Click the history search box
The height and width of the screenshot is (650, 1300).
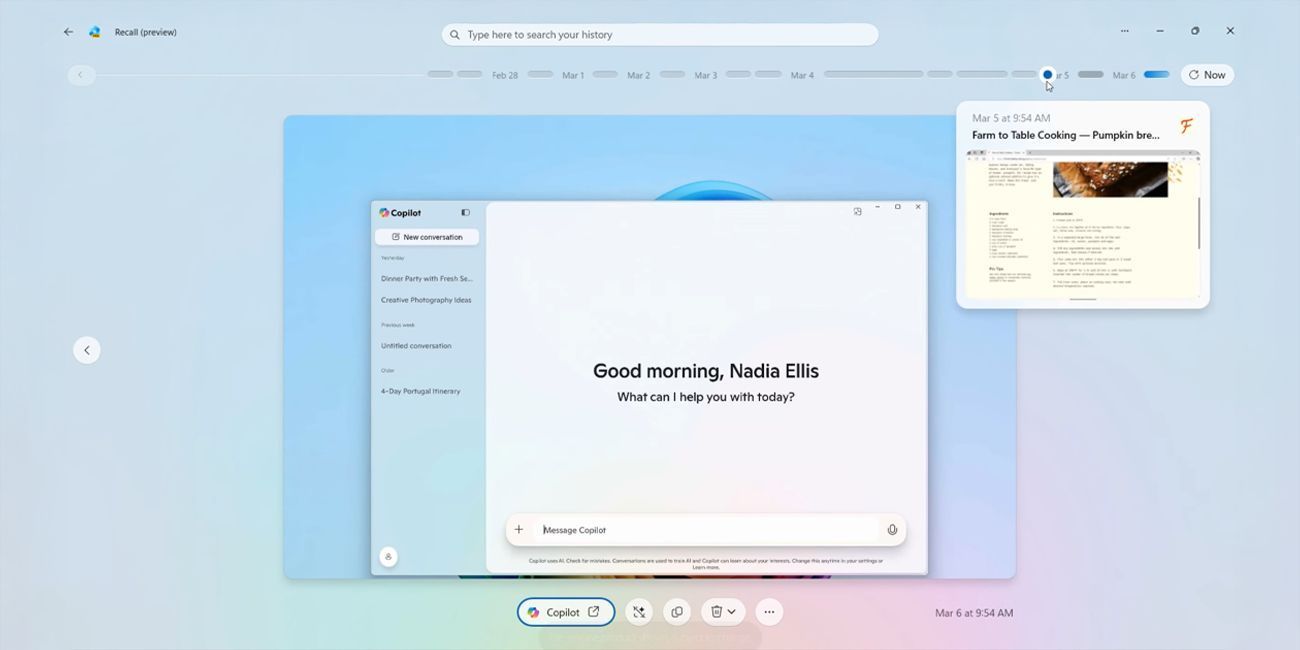[x=660, y=35]
